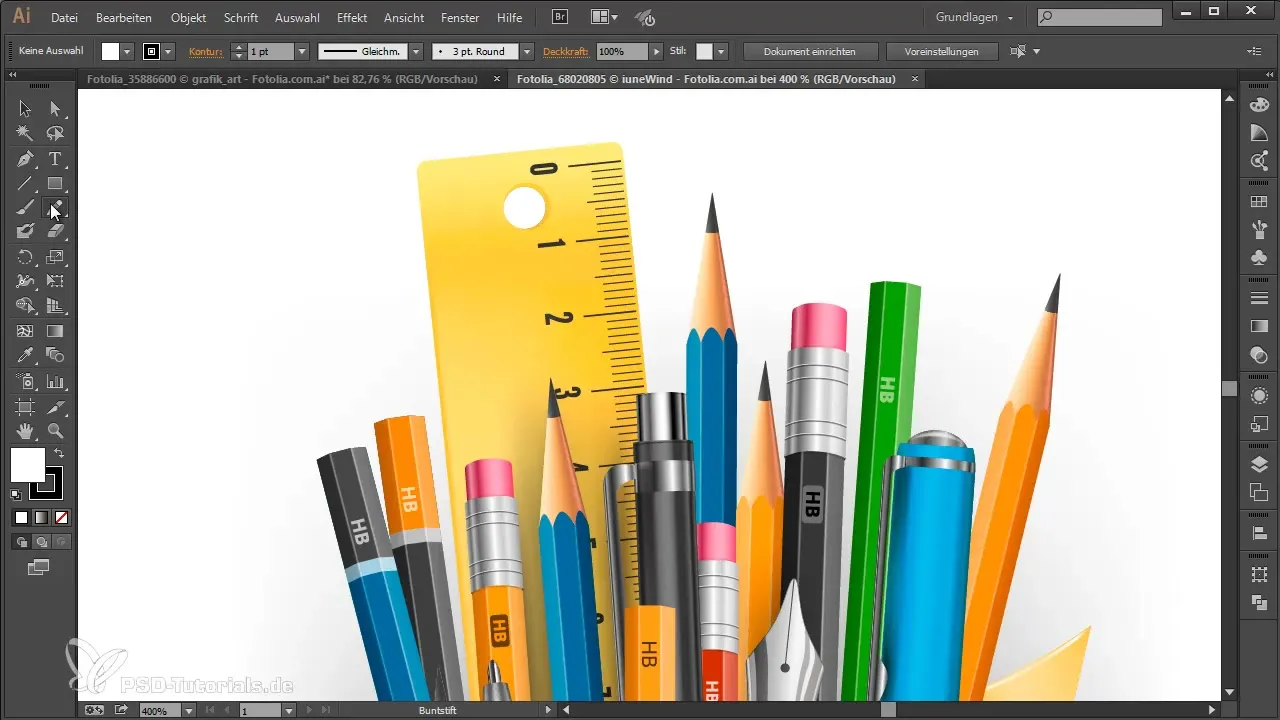Open the stroke color dropdown arrow
The width and height of the screenshot is (1280, 720).
click(x=169, y=51)
